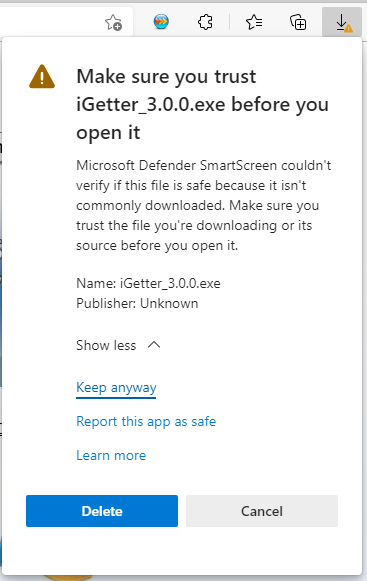Add this page to favorites star icon
This screenshot has height=581, width=367.
point(113,23)
